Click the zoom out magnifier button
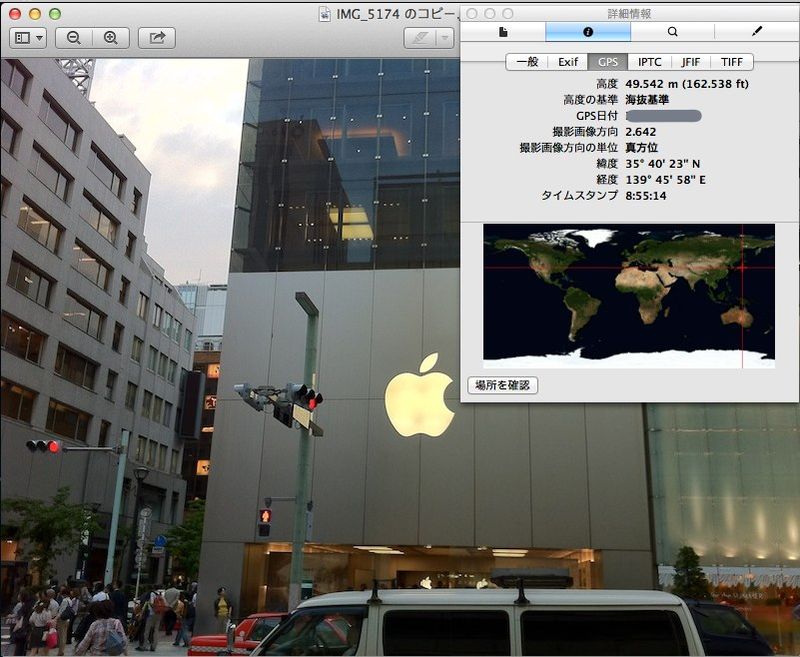The width and height of the screenshot is (800, 657). click(x=74, y=38)
